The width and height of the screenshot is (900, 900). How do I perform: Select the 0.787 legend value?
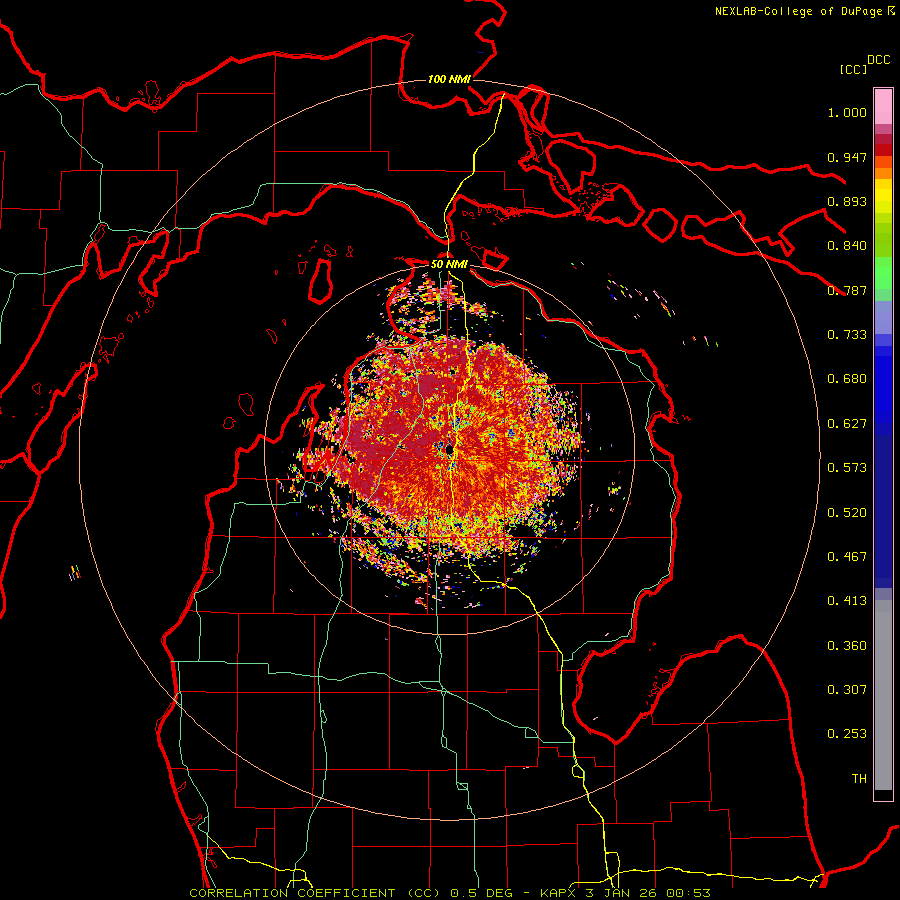(x=847, y=290)
